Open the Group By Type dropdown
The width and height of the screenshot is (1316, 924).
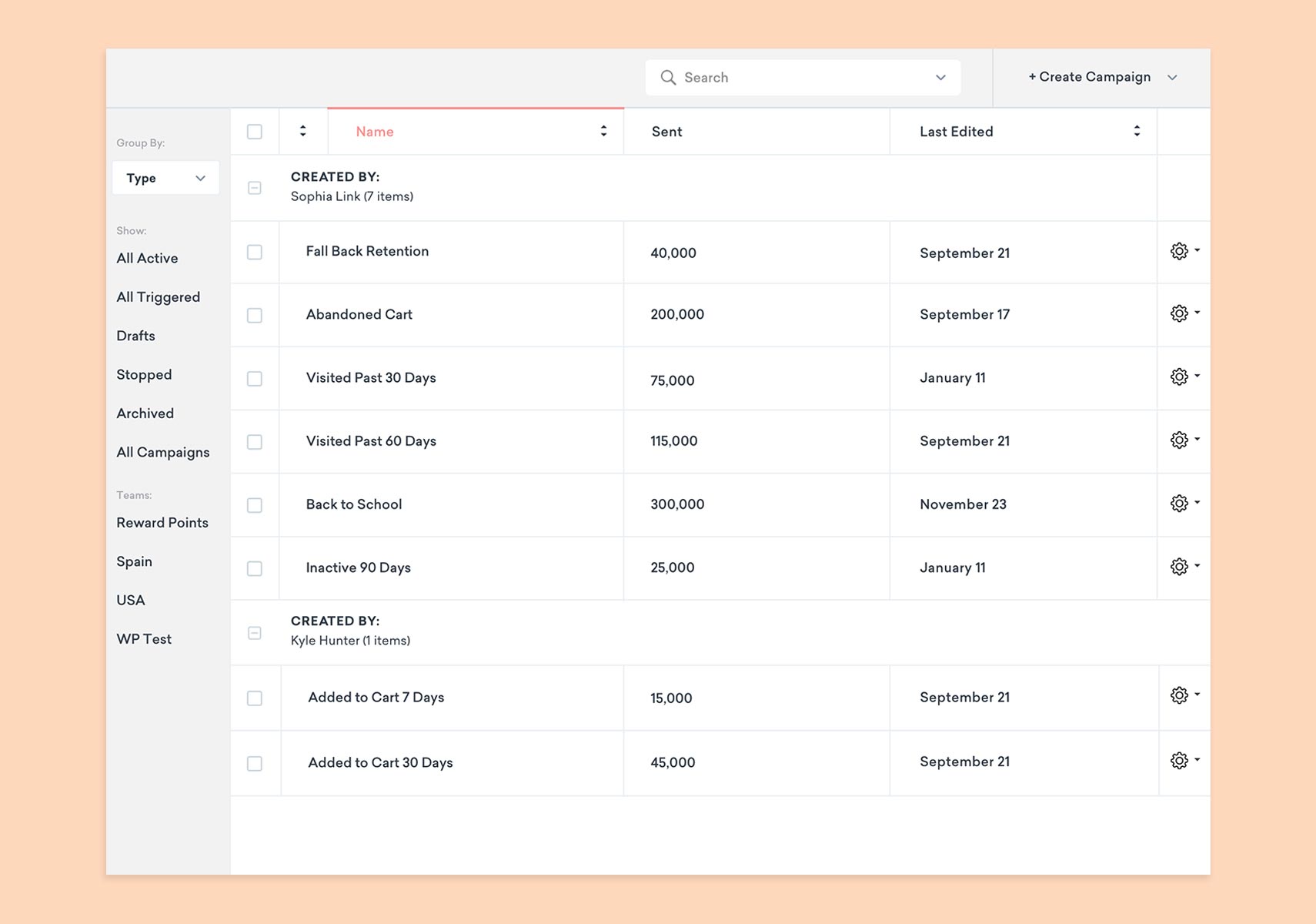[165, 178]
